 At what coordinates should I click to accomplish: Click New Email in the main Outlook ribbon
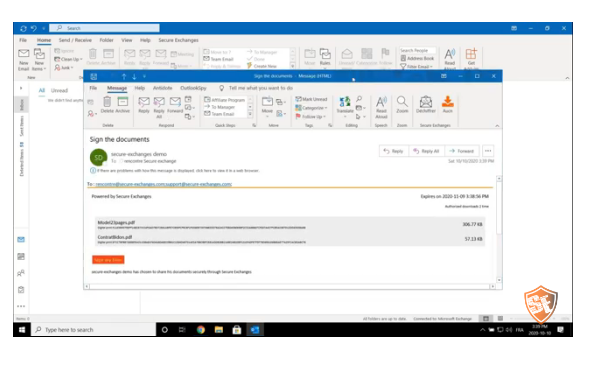(x=23, y=59)
